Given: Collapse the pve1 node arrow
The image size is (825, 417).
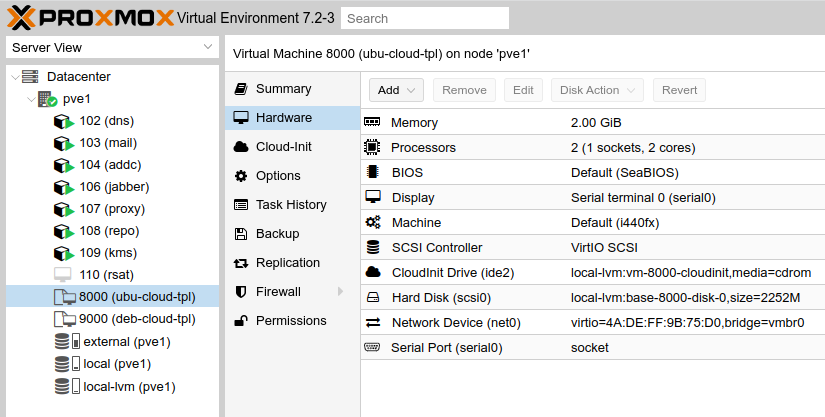Looking at the screenshot, I should (32, 99).
